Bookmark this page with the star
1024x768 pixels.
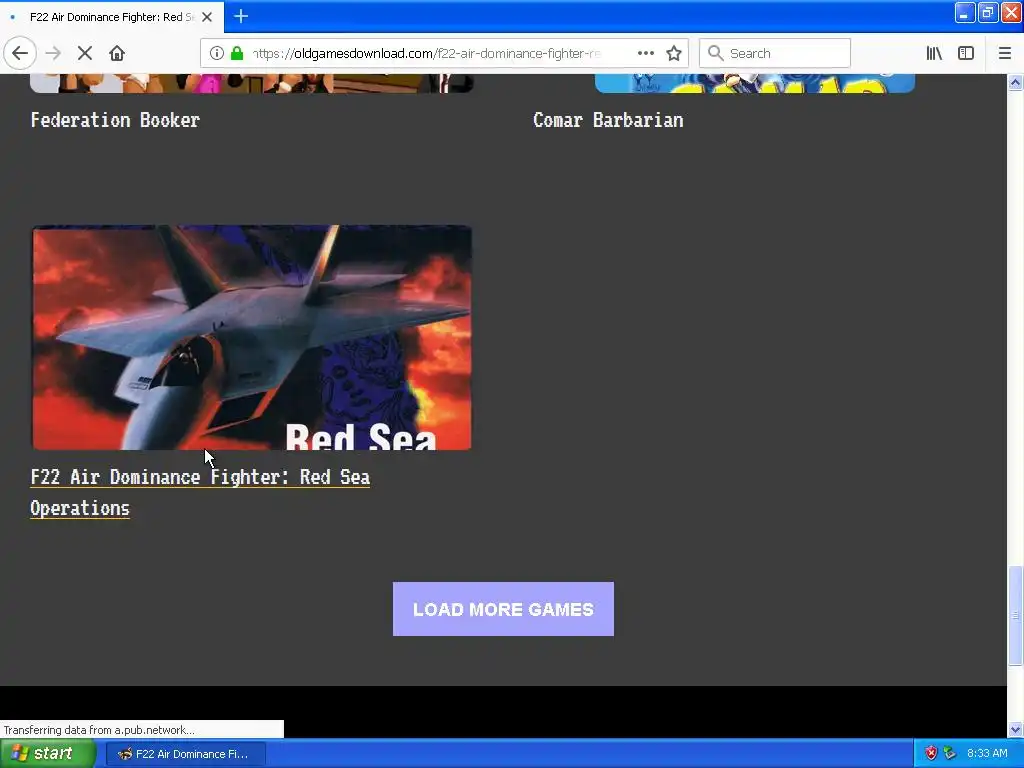tap(674, 53)
